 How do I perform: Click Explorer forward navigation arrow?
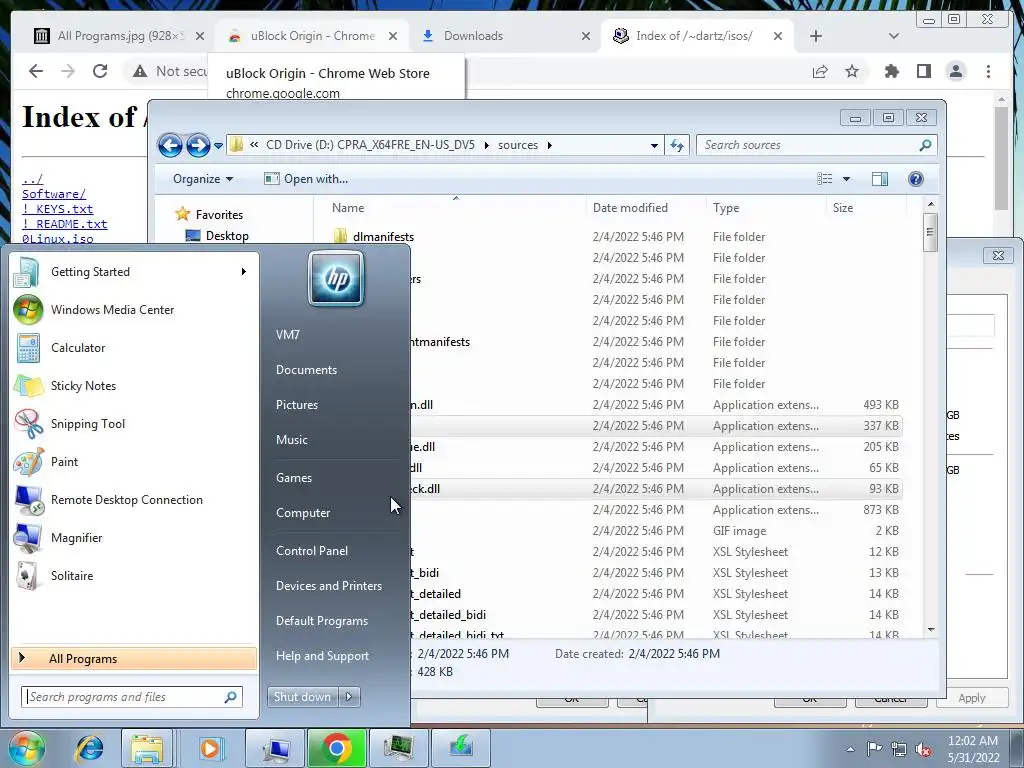click(x=197, y=145)
